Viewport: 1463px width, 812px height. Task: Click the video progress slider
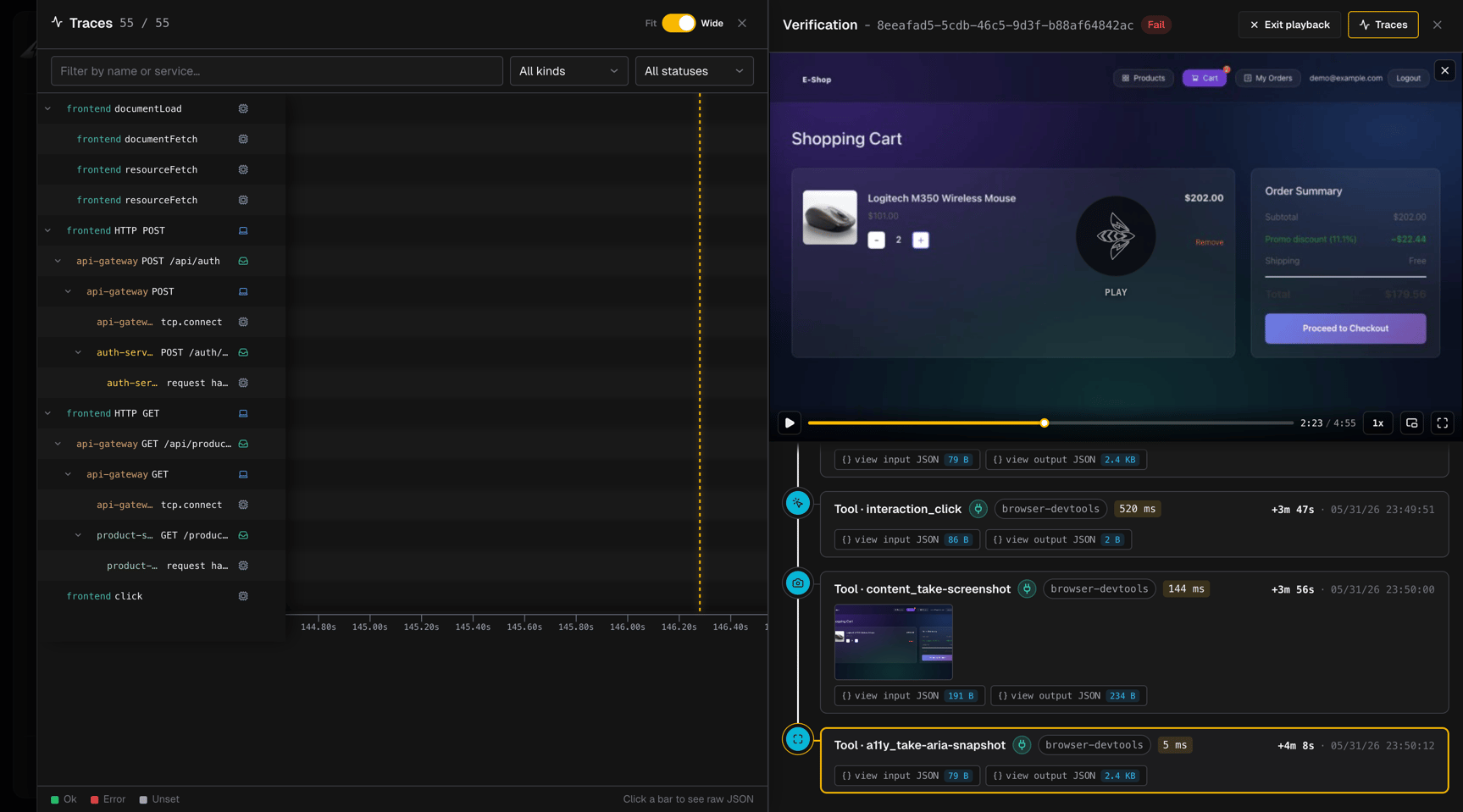(1050, 423)
